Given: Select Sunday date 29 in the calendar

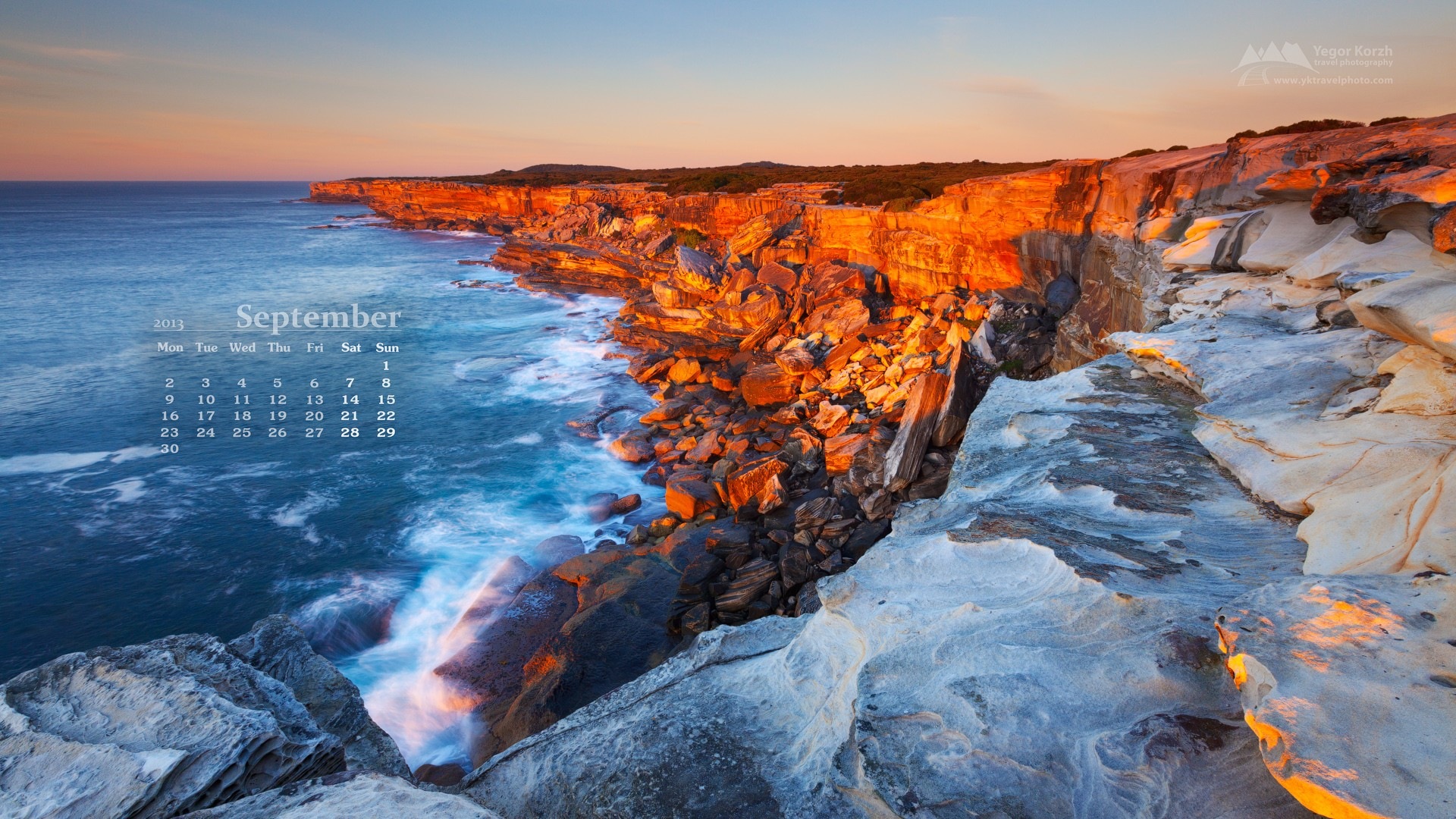Looking at the screenshot, I should pyautogui.click(x=386, y=433).
